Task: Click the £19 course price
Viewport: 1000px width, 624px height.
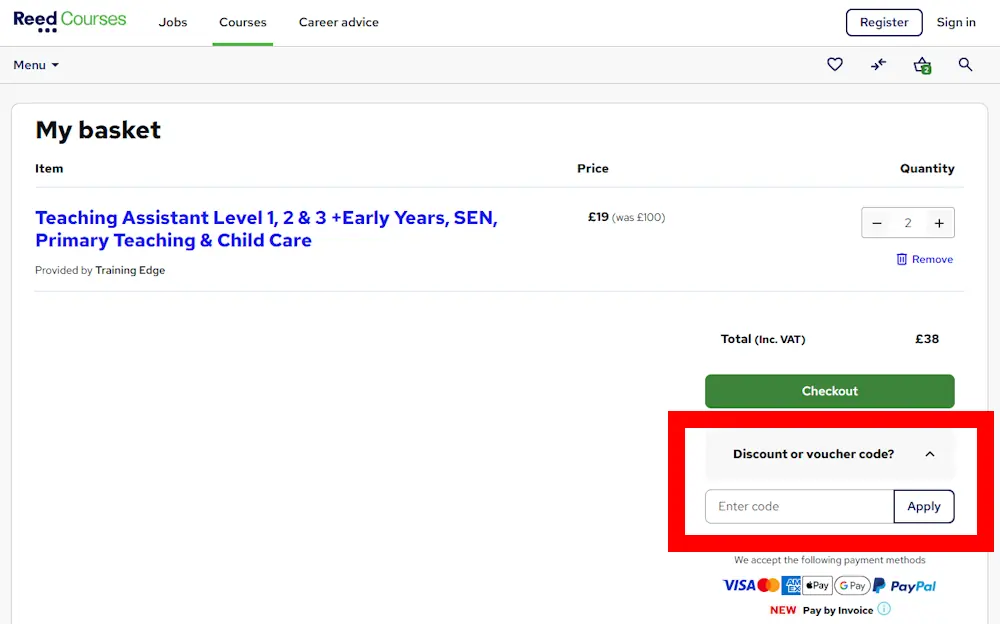Action: [598, 217]
